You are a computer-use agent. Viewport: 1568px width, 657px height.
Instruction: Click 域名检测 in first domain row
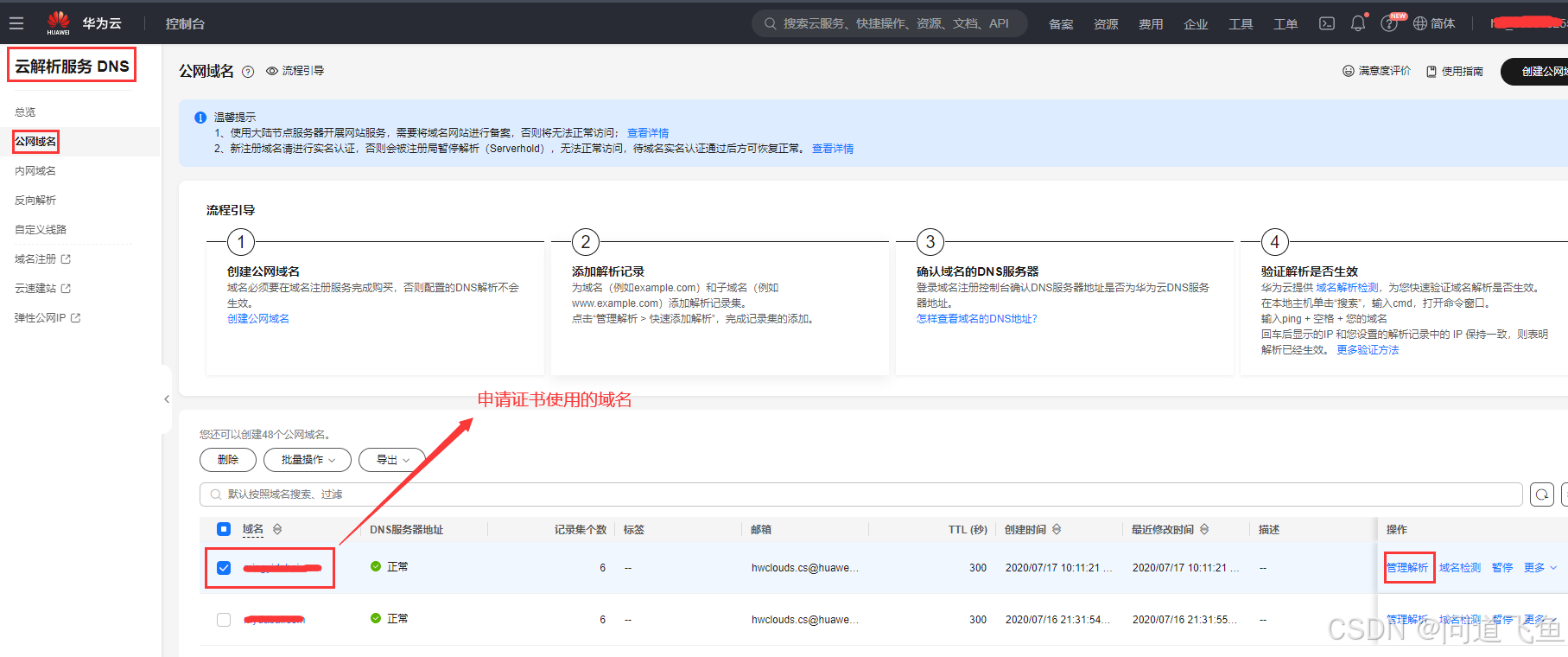pyautogui.click(x=1460, y=568)
